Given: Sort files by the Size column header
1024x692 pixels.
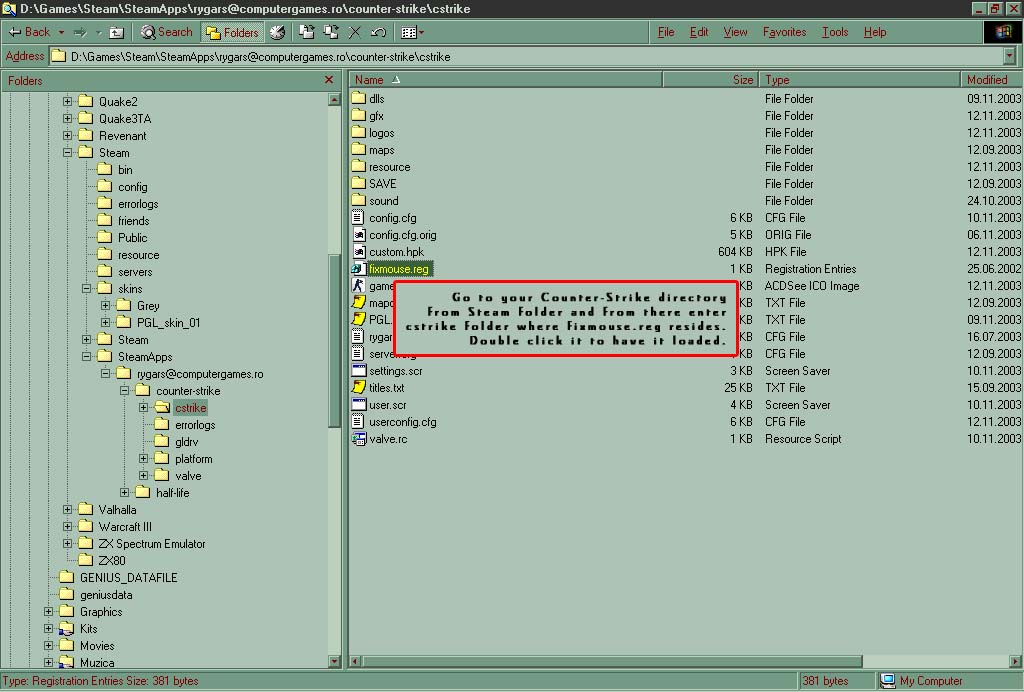Looking at the screenshot, I should tap(711, 80).
